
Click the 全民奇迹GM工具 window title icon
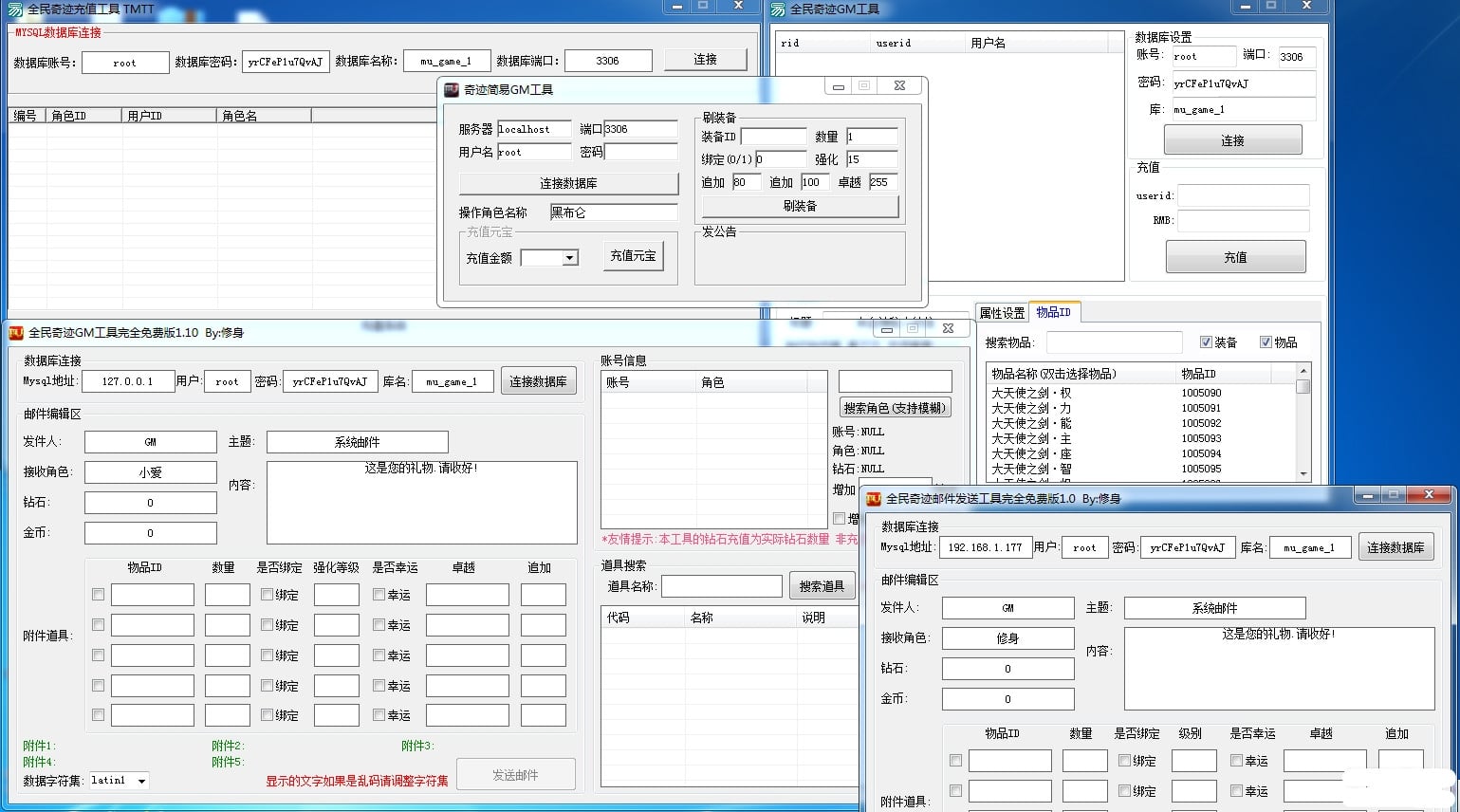tap(778, 9)
